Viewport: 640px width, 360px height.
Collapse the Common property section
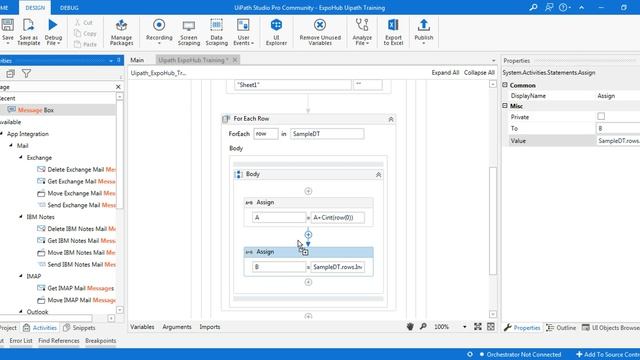coord(505,85)
